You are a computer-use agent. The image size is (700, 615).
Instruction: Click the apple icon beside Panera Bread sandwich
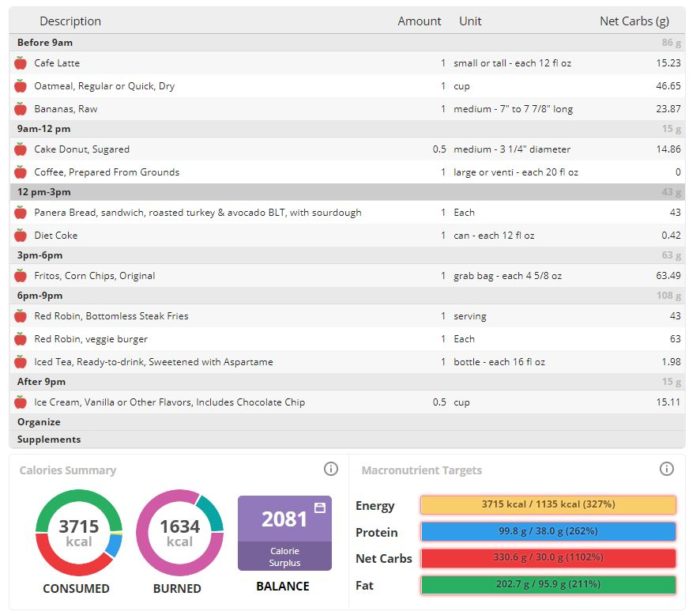click(x=21, y=212)
